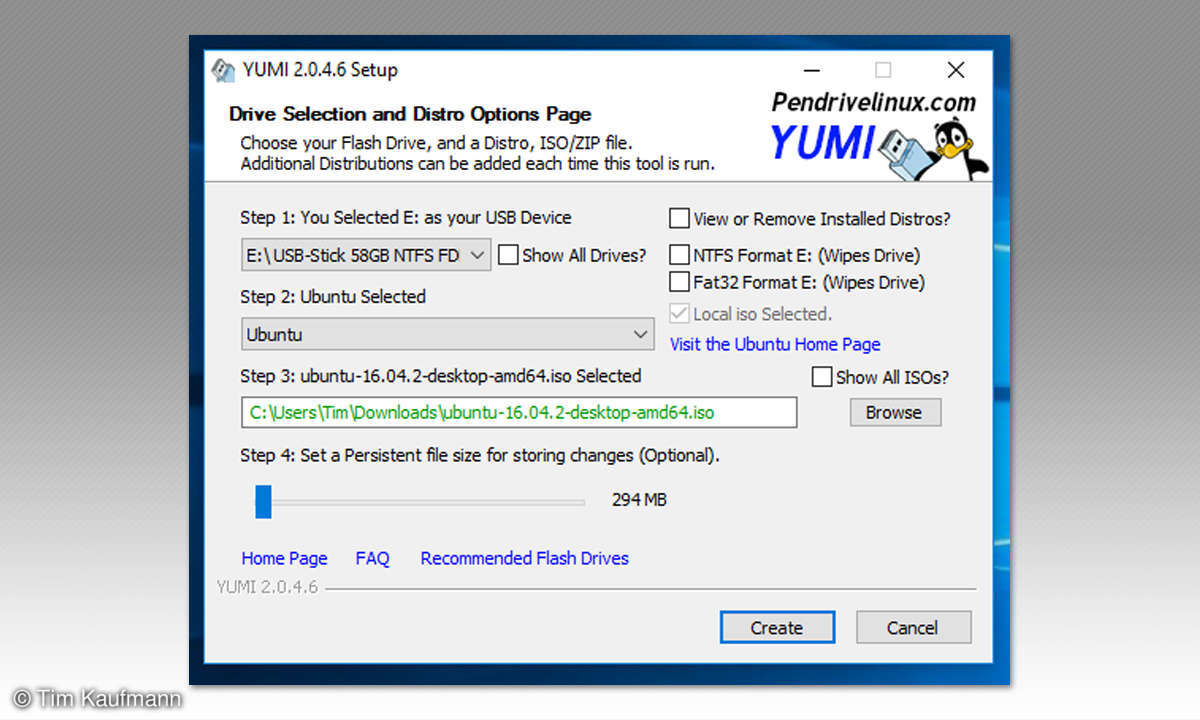Check View or Remove Installed Distros
Viewport: 1200px width, 720px height.
click(679, 218)
